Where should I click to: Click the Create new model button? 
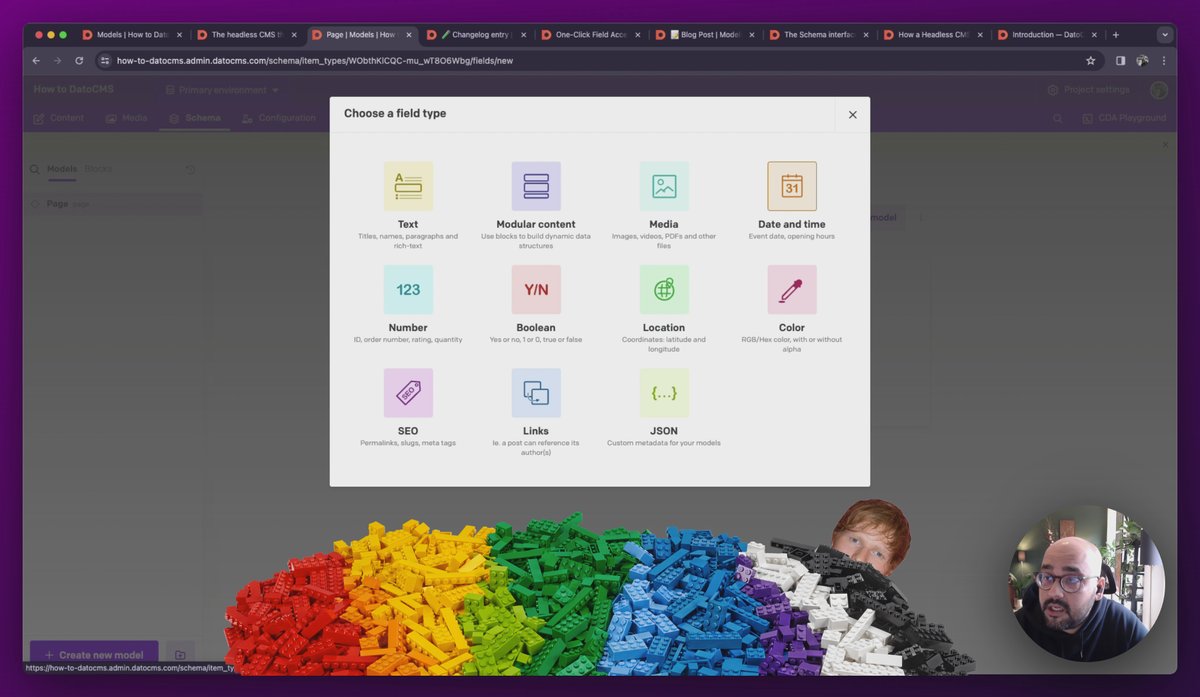(x=94, y=655)
